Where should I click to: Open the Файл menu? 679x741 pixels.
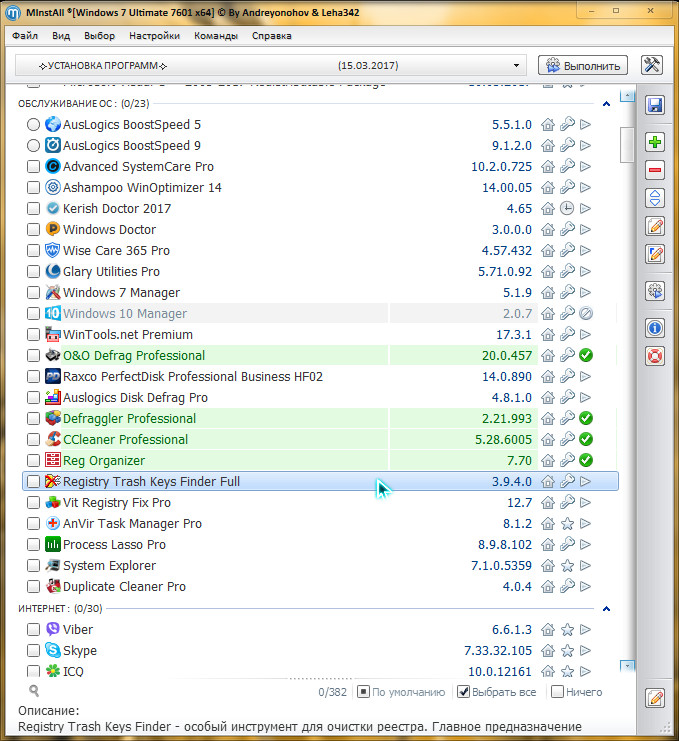coord(25,36)
